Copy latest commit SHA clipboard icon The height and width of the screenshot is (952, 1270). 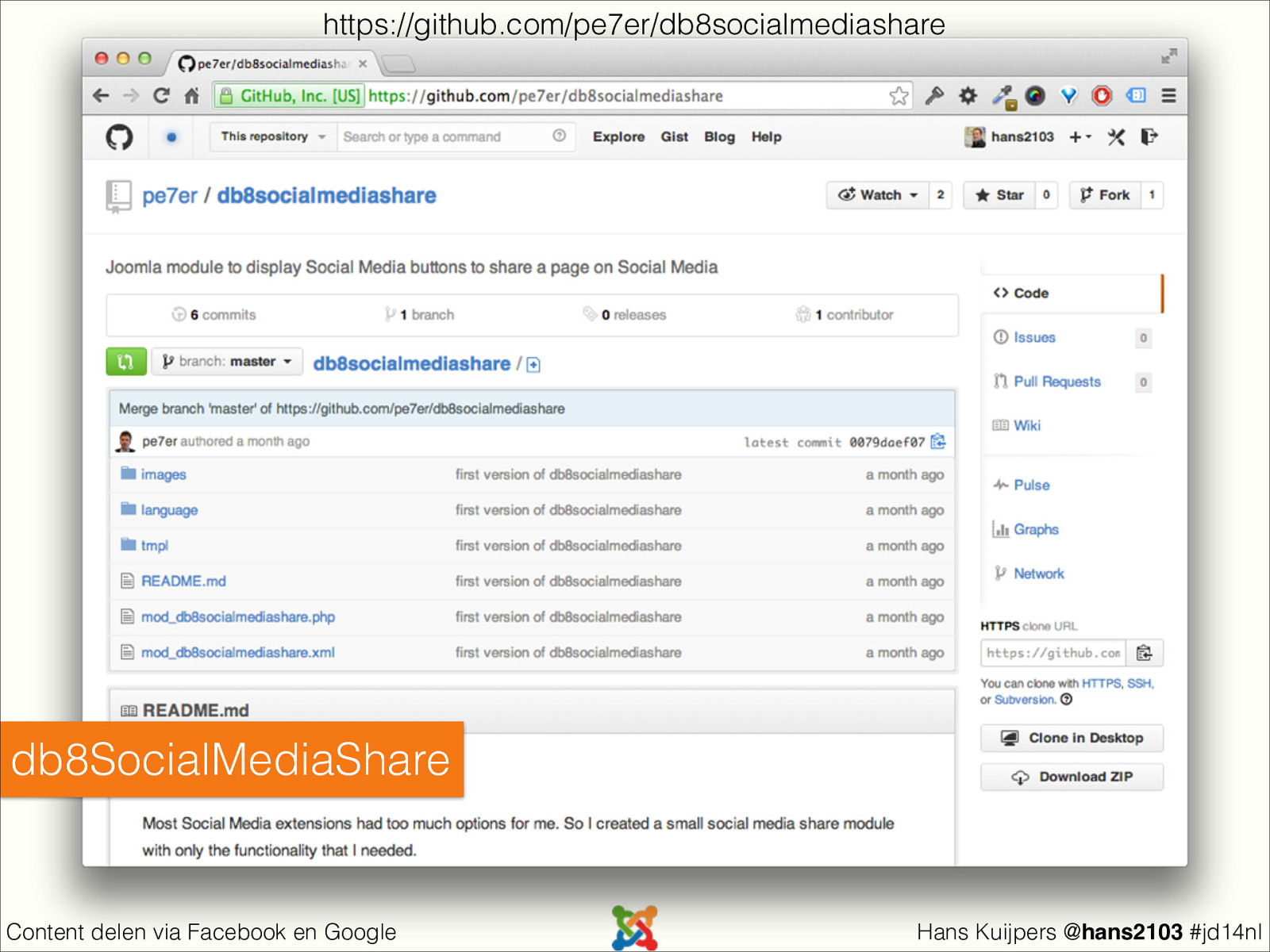pos(938,441)
